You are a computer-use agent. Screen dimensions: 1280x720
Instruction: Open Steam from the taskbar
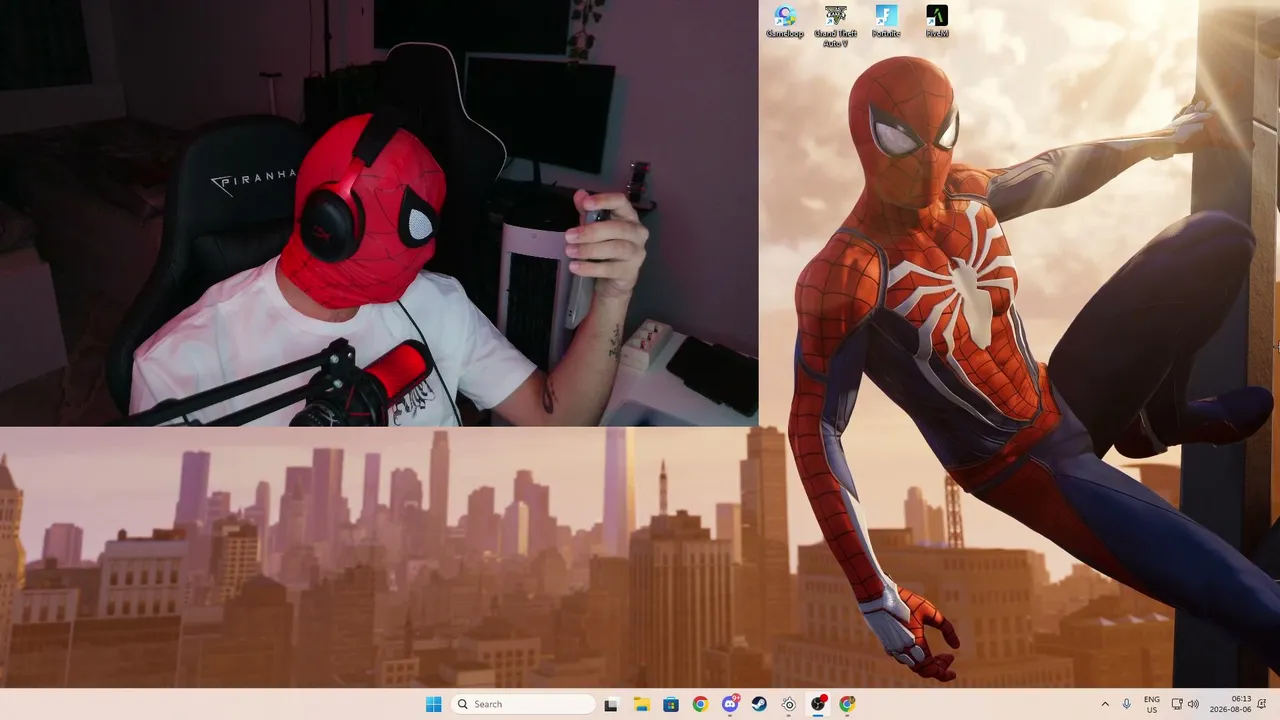coord(759,704)
